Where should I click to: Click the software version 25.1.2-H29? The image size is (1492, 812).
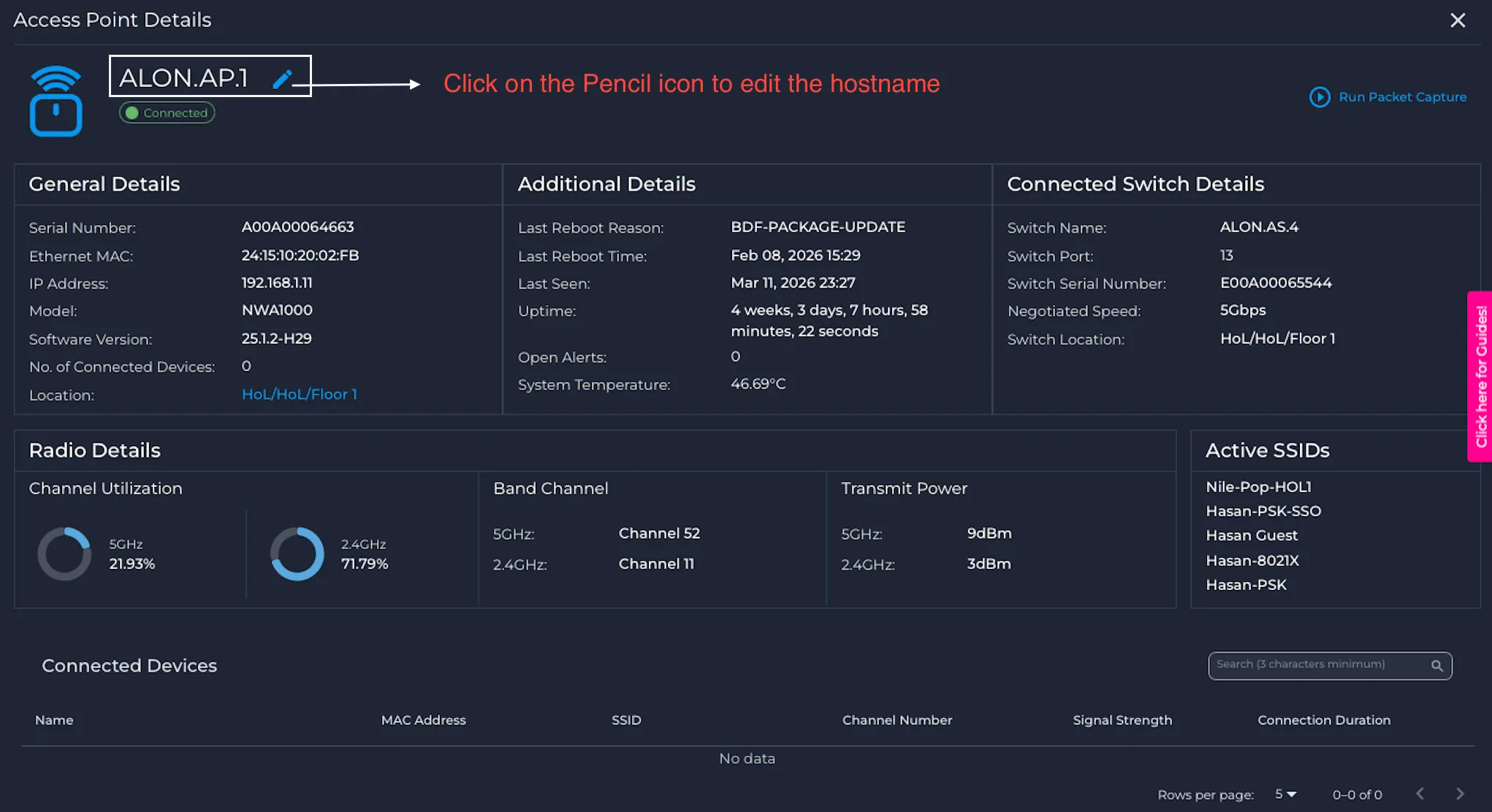pyautogui.click(x=277, y=338)
